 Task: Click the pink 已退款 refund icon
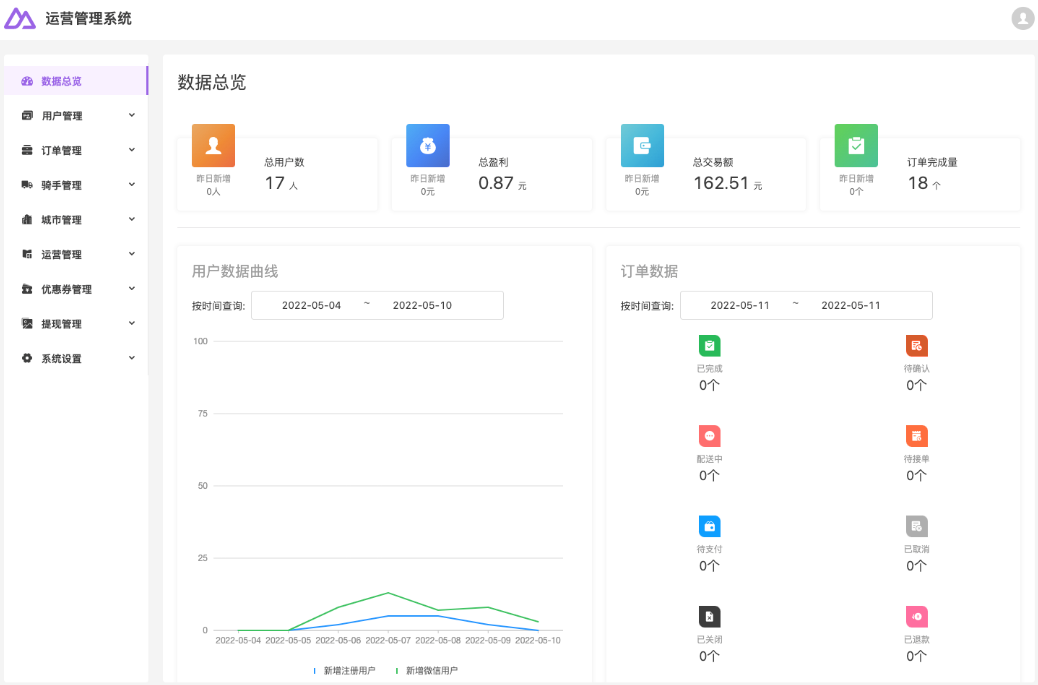click(916, 615)
